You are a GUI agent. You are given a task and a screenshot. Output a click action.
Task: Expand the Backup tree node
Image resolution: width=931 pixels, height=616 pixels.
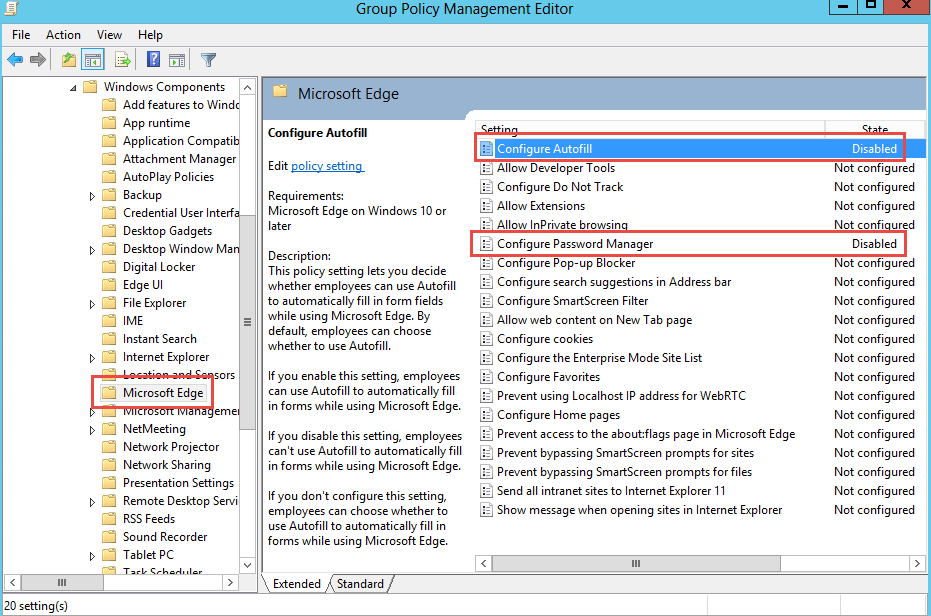(92, 196)
